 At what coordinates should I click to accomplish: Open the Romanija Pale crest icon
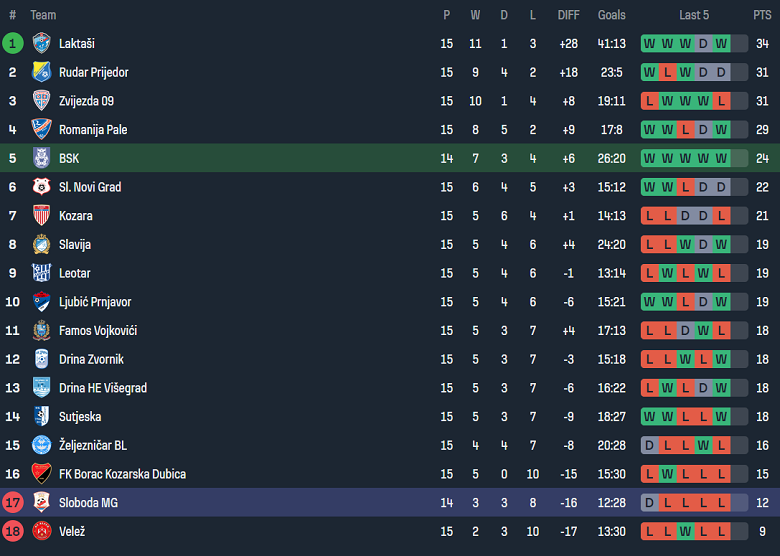pyautogui.click(x=41, y=129)
